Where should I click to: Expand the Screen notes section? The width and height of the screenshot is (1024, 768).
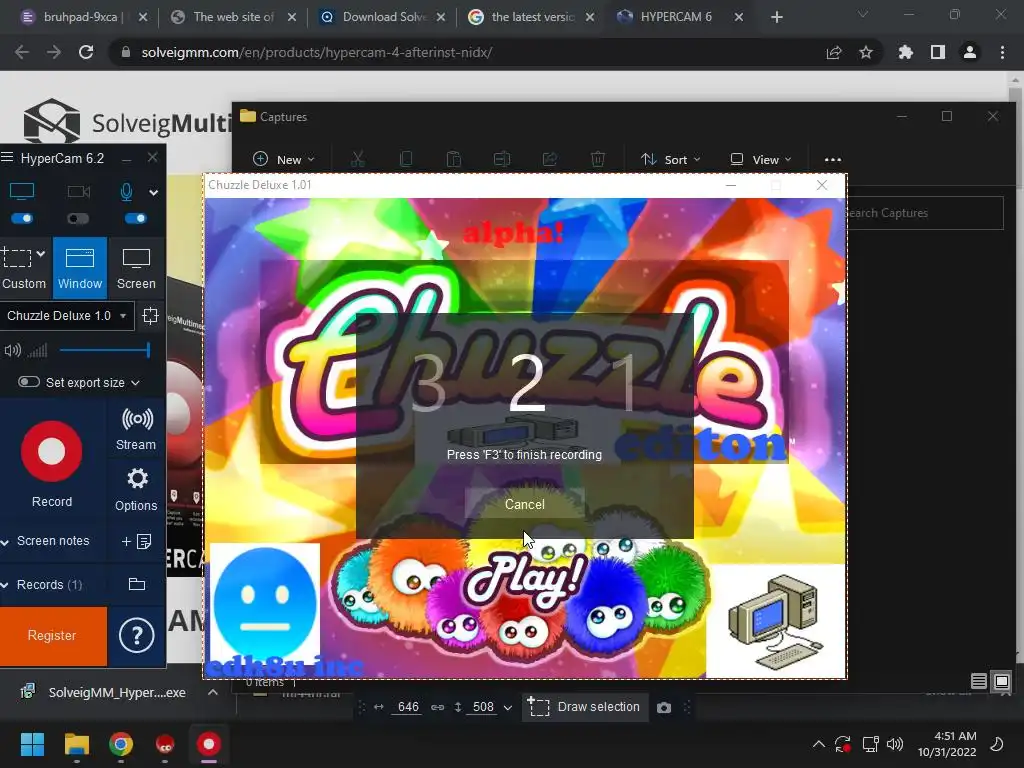[x=46, y=541]
